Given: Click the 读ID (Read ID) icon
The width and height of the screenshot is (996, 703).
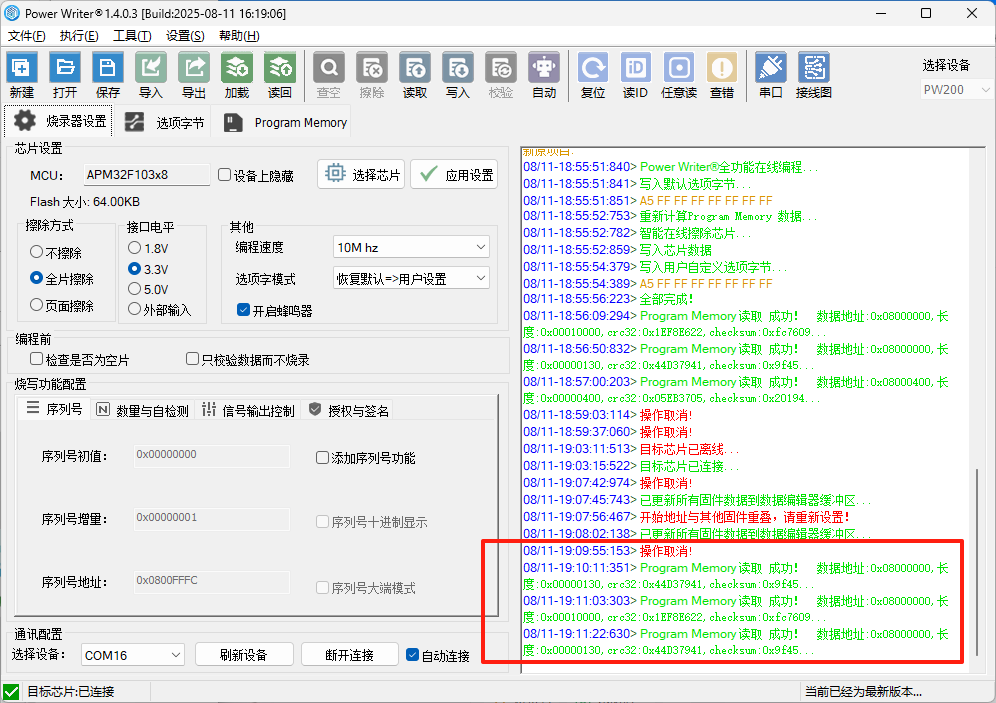Looking at the screenshot, I should click(635, 76).
